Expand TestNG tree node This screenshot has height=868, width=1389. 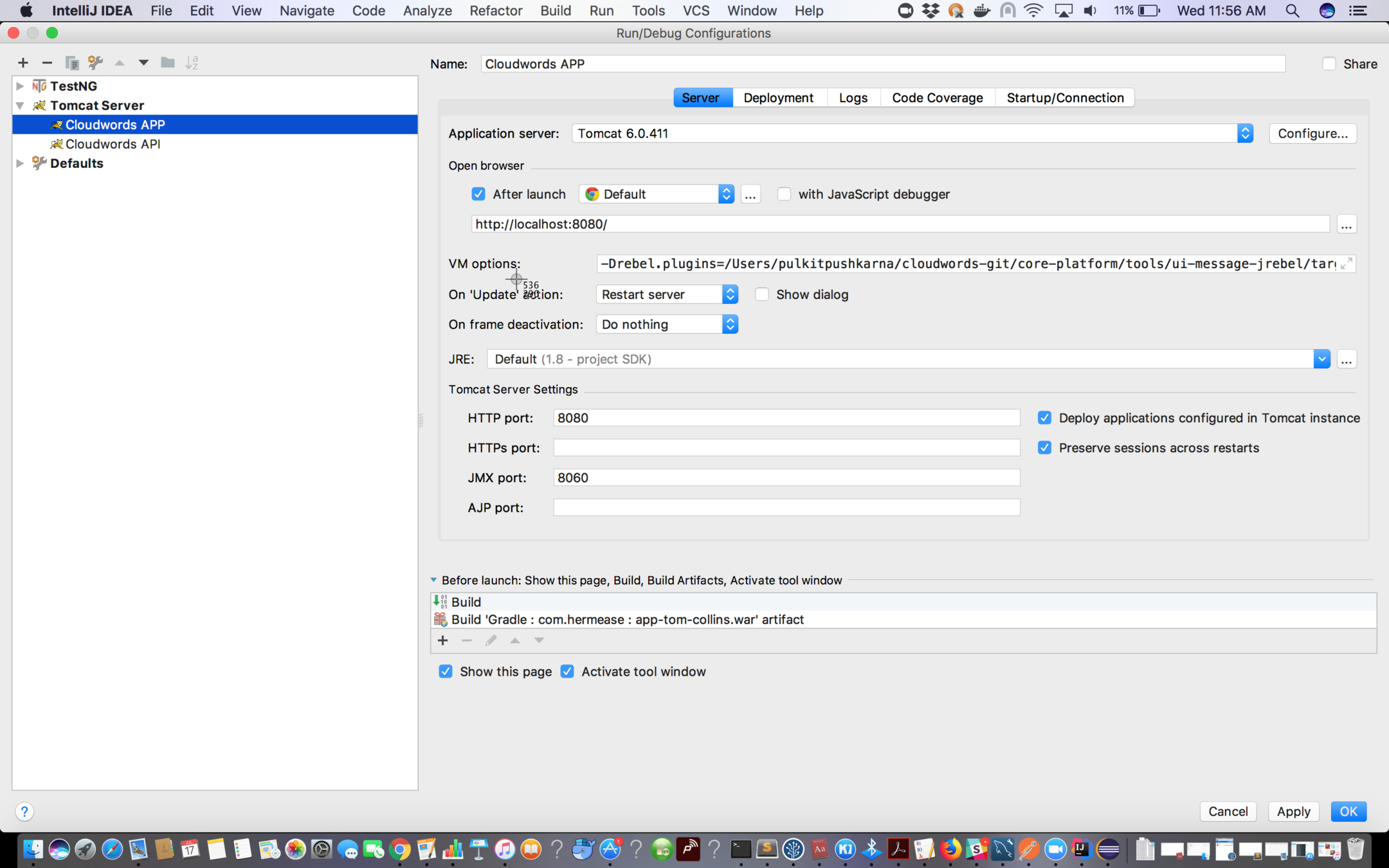point(20,86)
